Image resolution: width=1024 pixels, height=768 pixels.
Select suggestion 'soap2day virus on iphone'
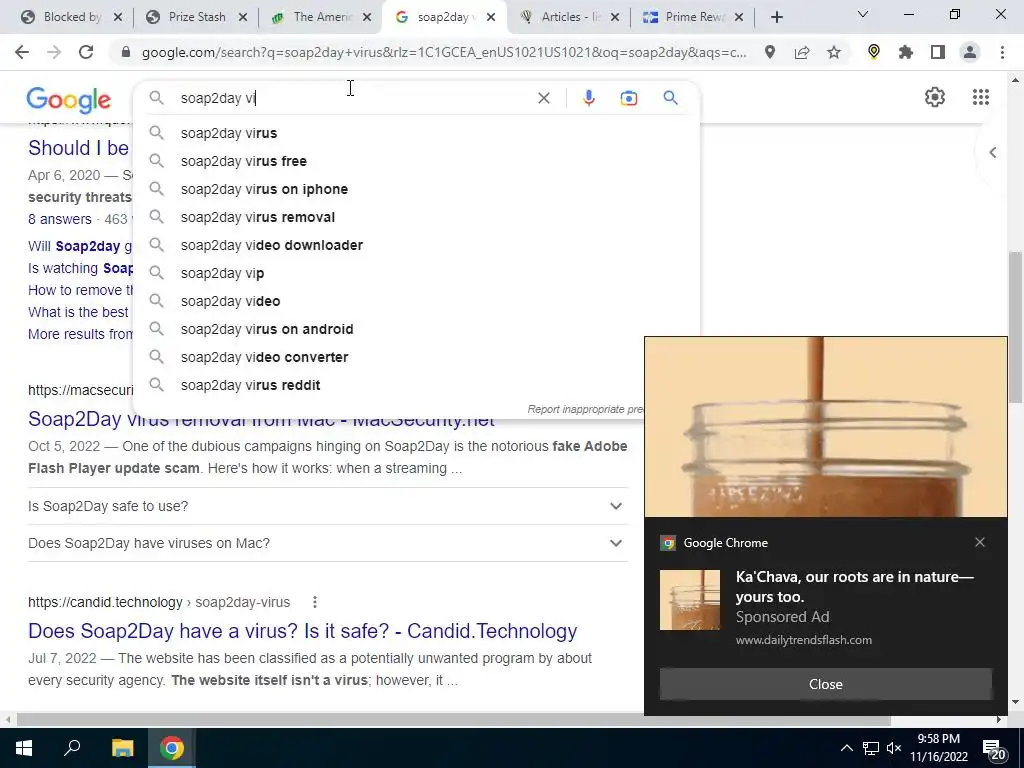416,189
